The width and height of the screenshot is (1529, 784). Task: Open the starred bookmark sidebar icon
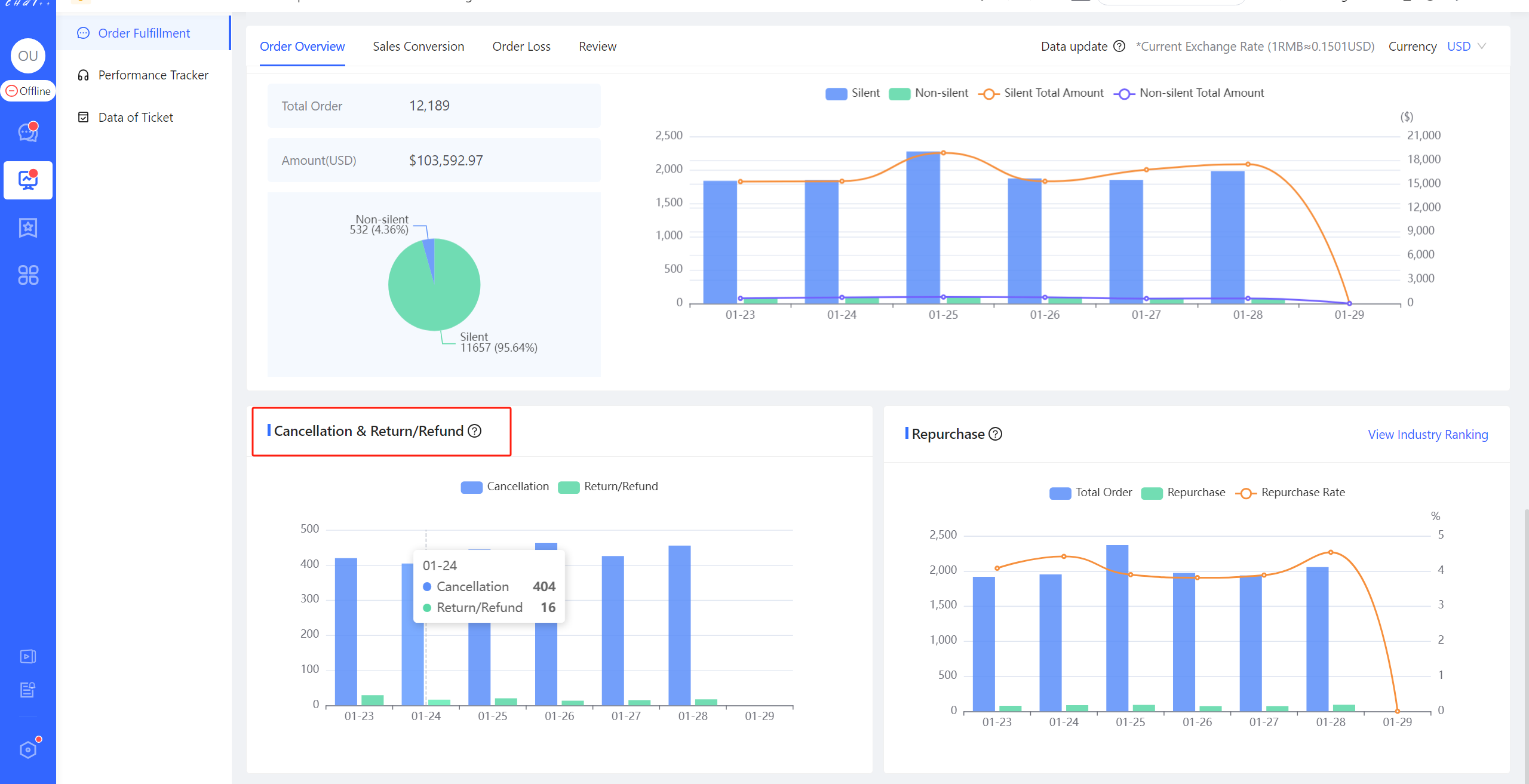28,227
